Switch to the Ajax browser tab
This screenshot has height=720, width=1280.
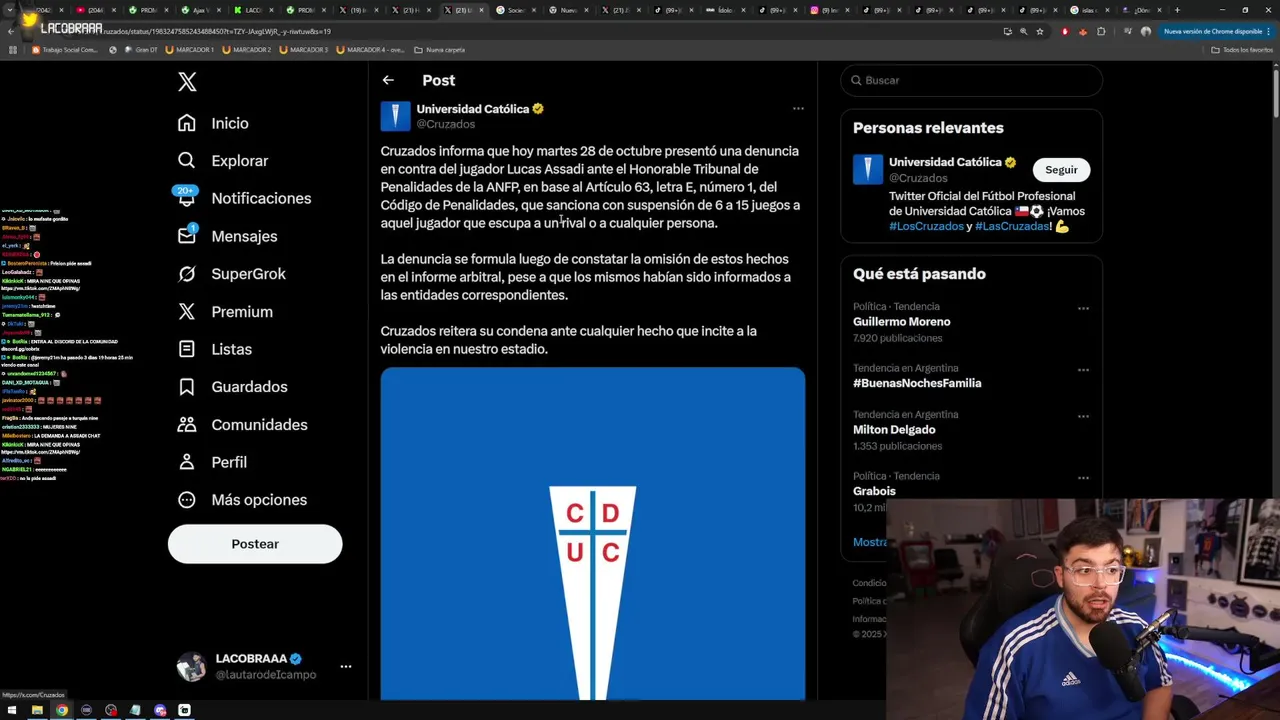pyautogui.click(x=200, y=10)
